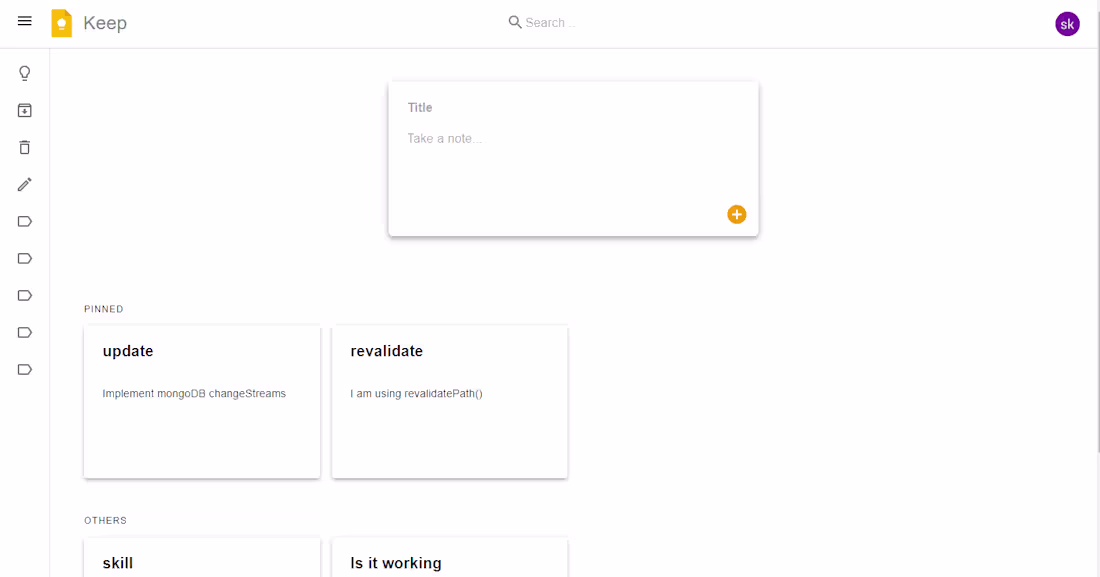
Task: Click the orange plus to add note
Action: pos(737,214)
